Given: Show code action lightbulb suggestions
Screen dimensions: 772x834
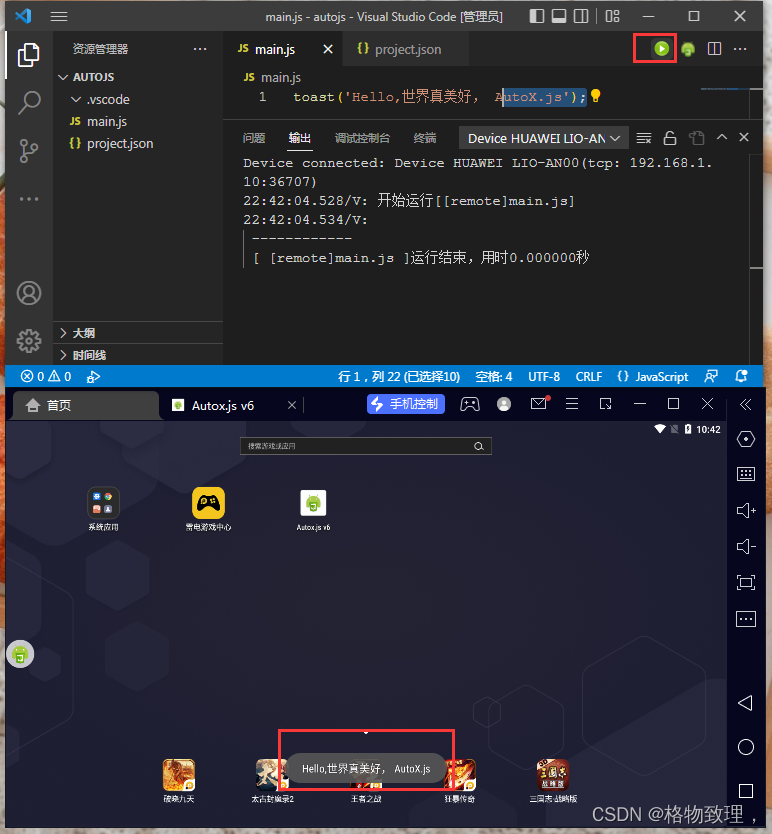Looking at the screenshot, I should click(596, 96).
